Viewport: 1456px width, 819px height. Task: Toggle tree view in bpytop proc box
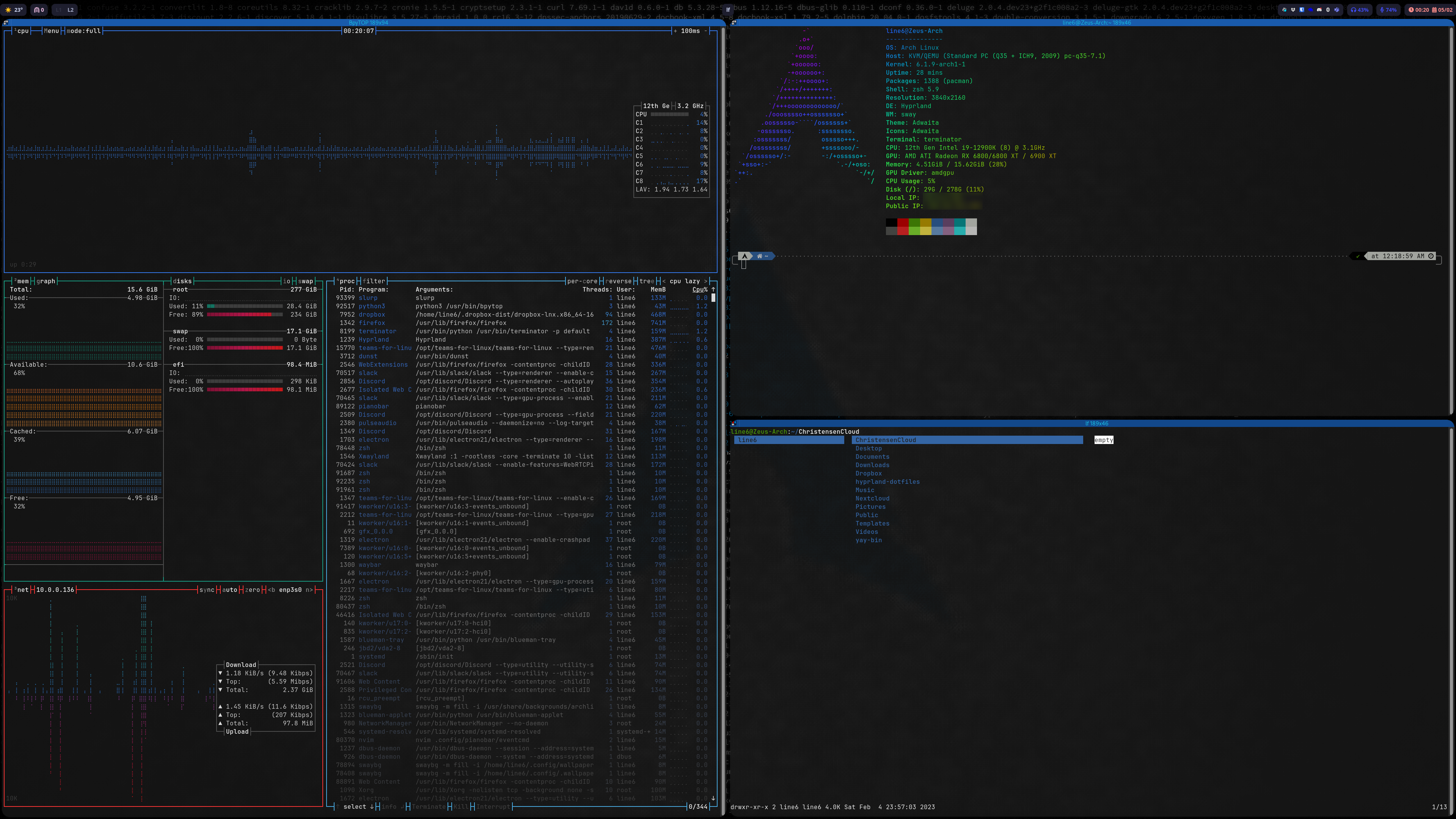coord(647,281)
